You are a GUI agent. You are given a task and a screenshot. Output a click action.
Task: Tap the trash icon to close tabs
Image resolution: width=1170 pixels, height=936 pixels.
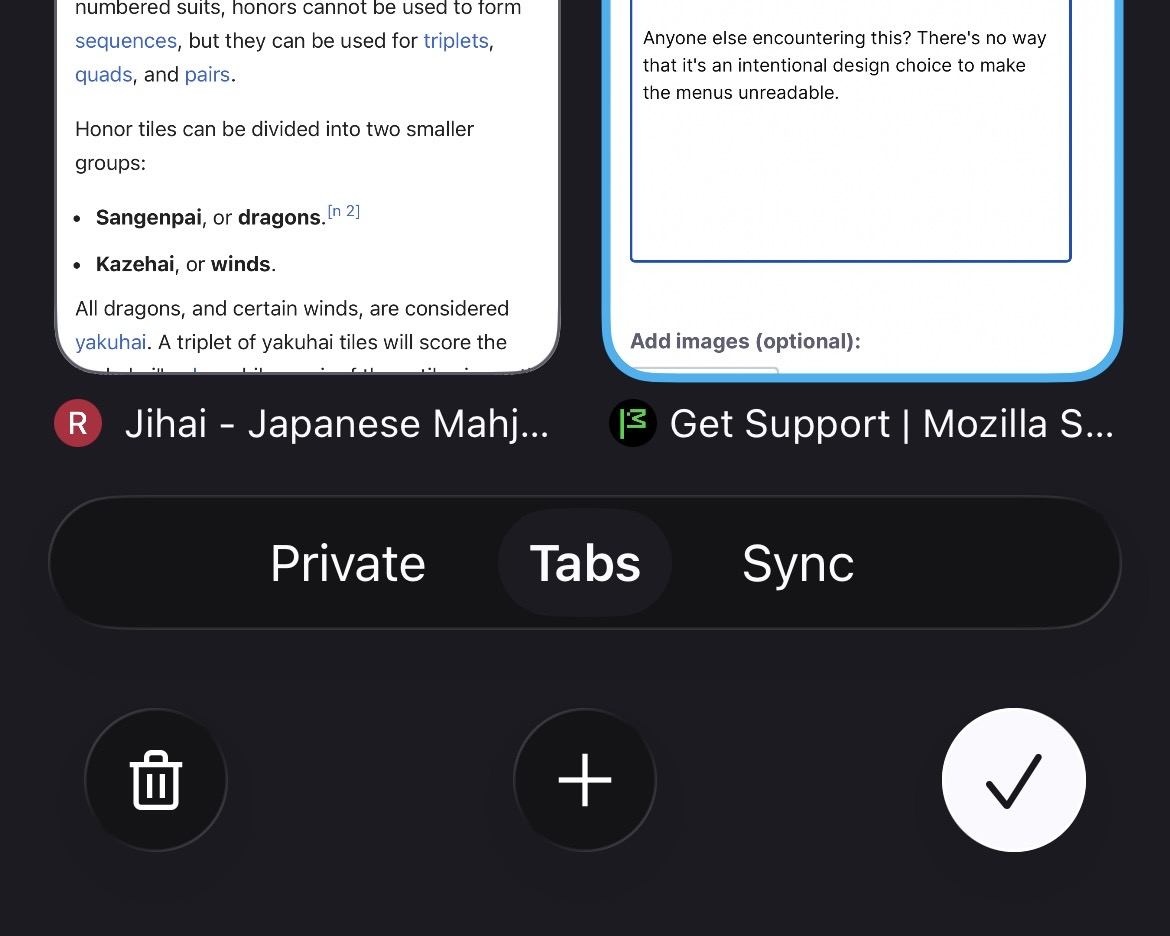tap(156, 780)
